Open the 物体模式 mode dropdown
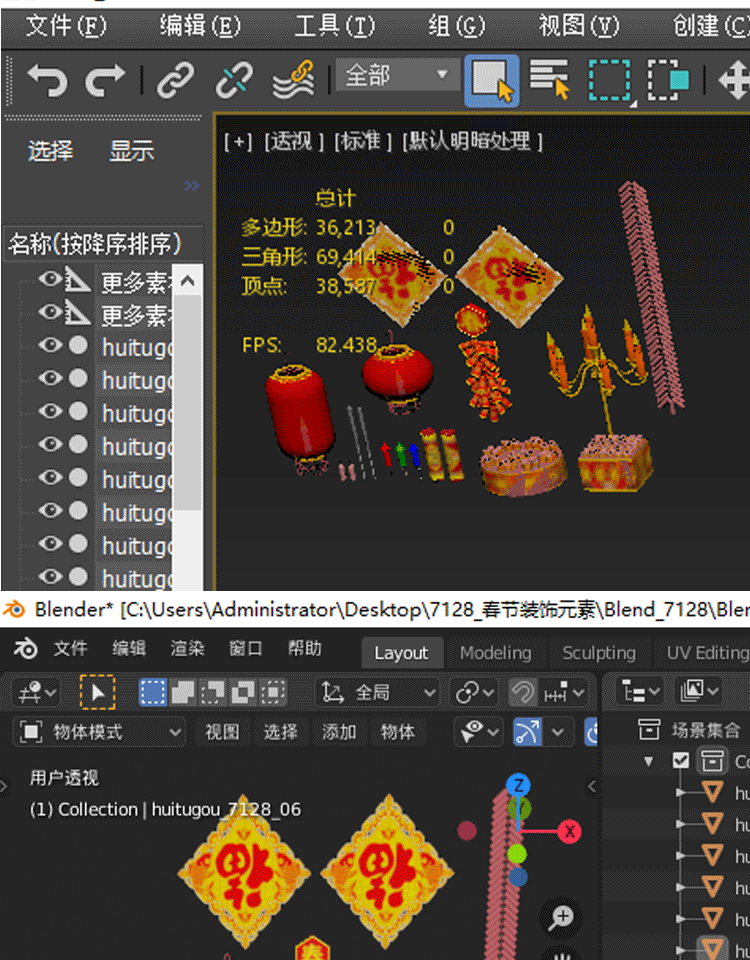This screenshot has width=750, height=960. [x=102, y=732]
